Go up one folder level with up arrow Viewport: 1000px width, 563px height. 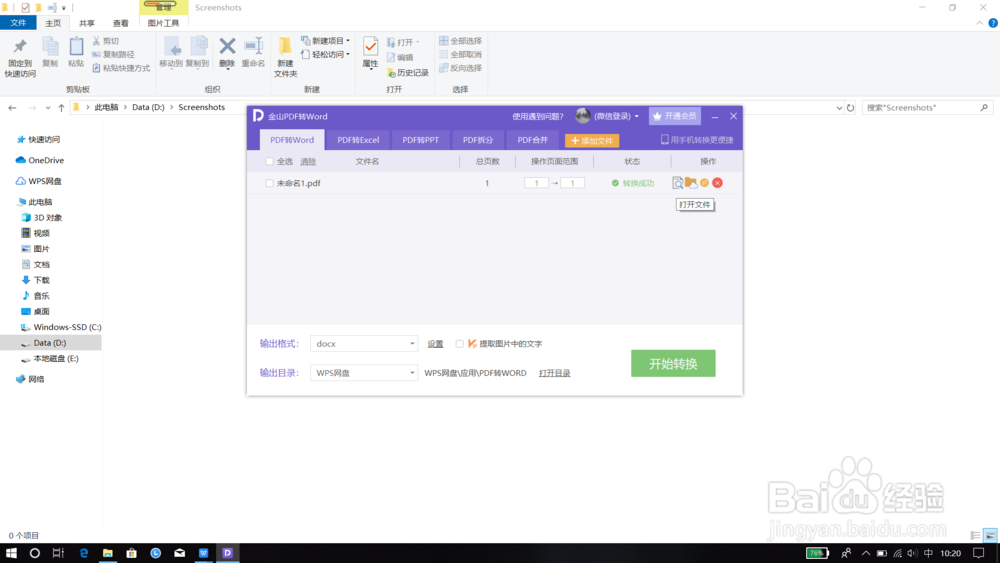pyautogui.click(x=61, y=108)
